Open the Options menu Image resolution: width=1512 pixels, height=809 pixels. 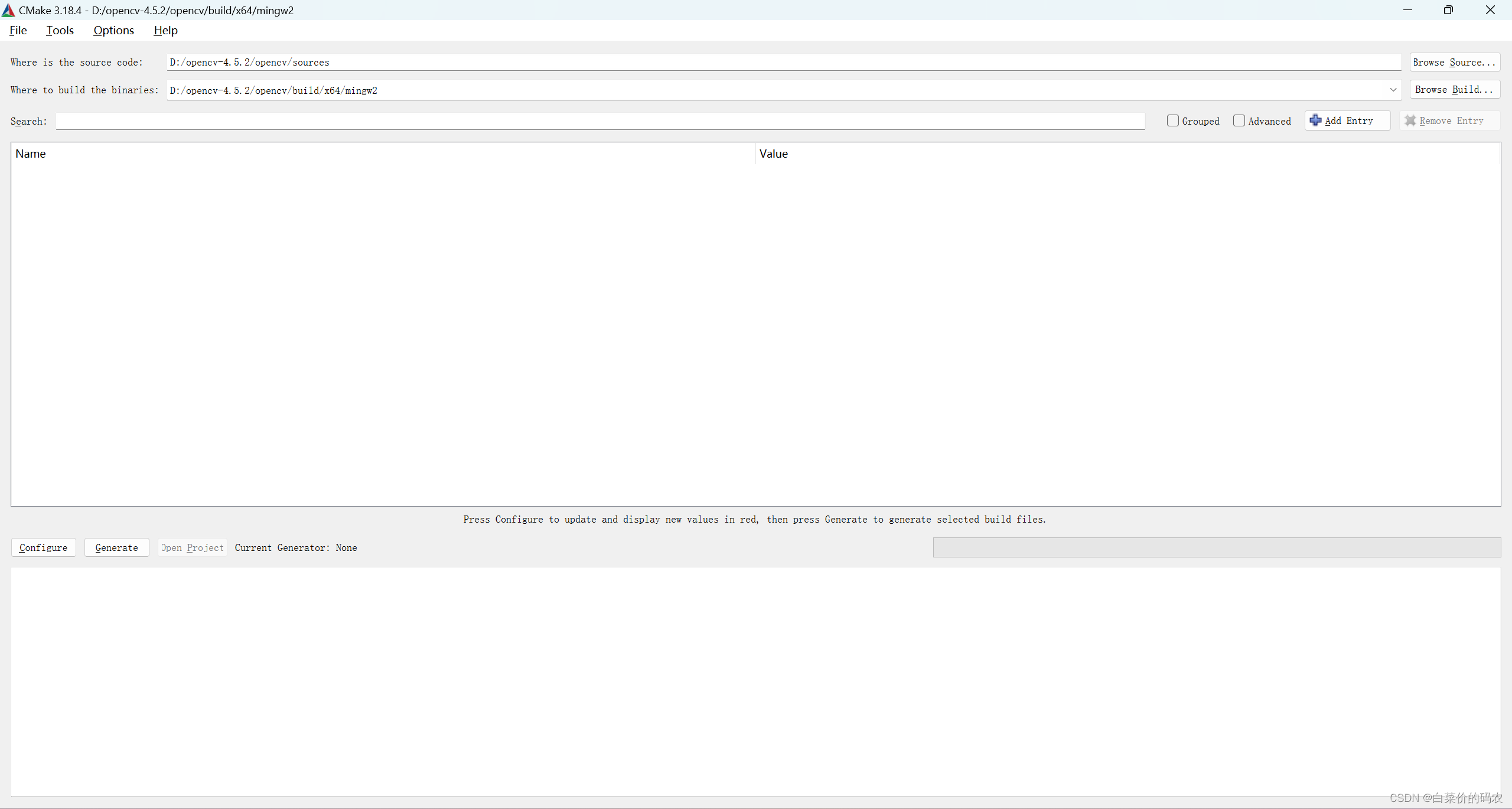pyautogui.click(x=113, y=30)
